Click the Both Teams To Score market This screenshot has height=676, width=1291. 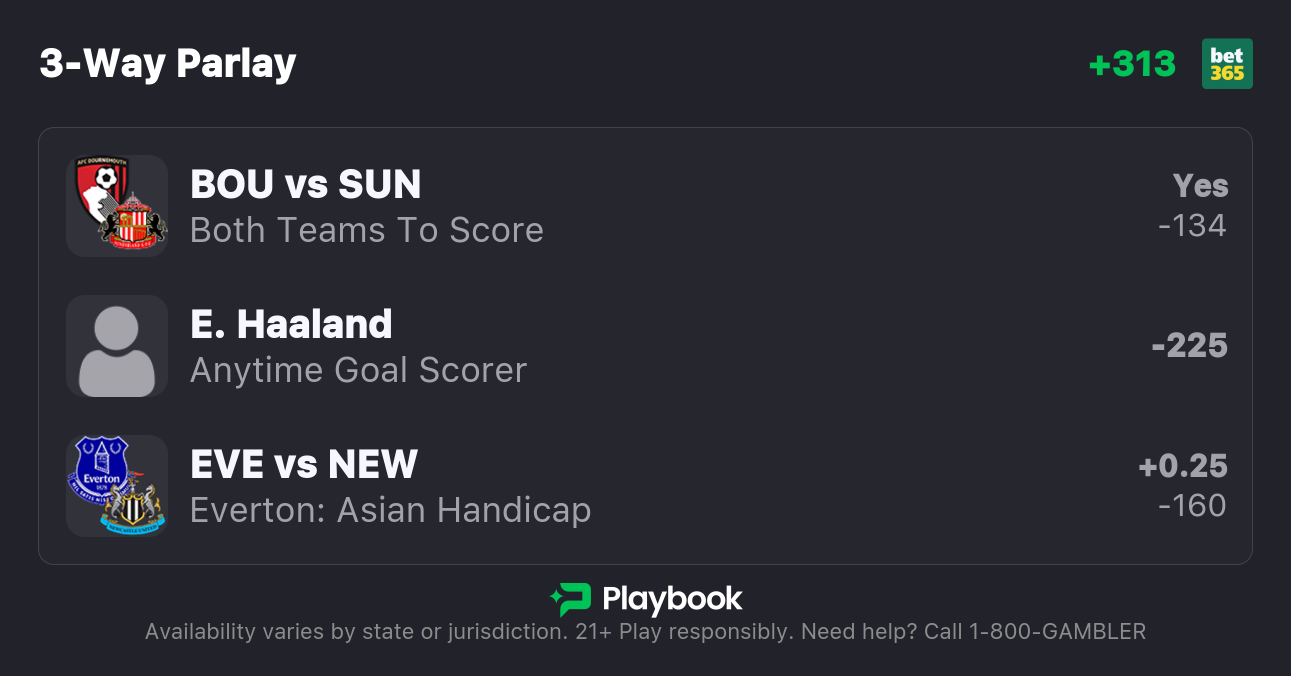tap(367, 230)
